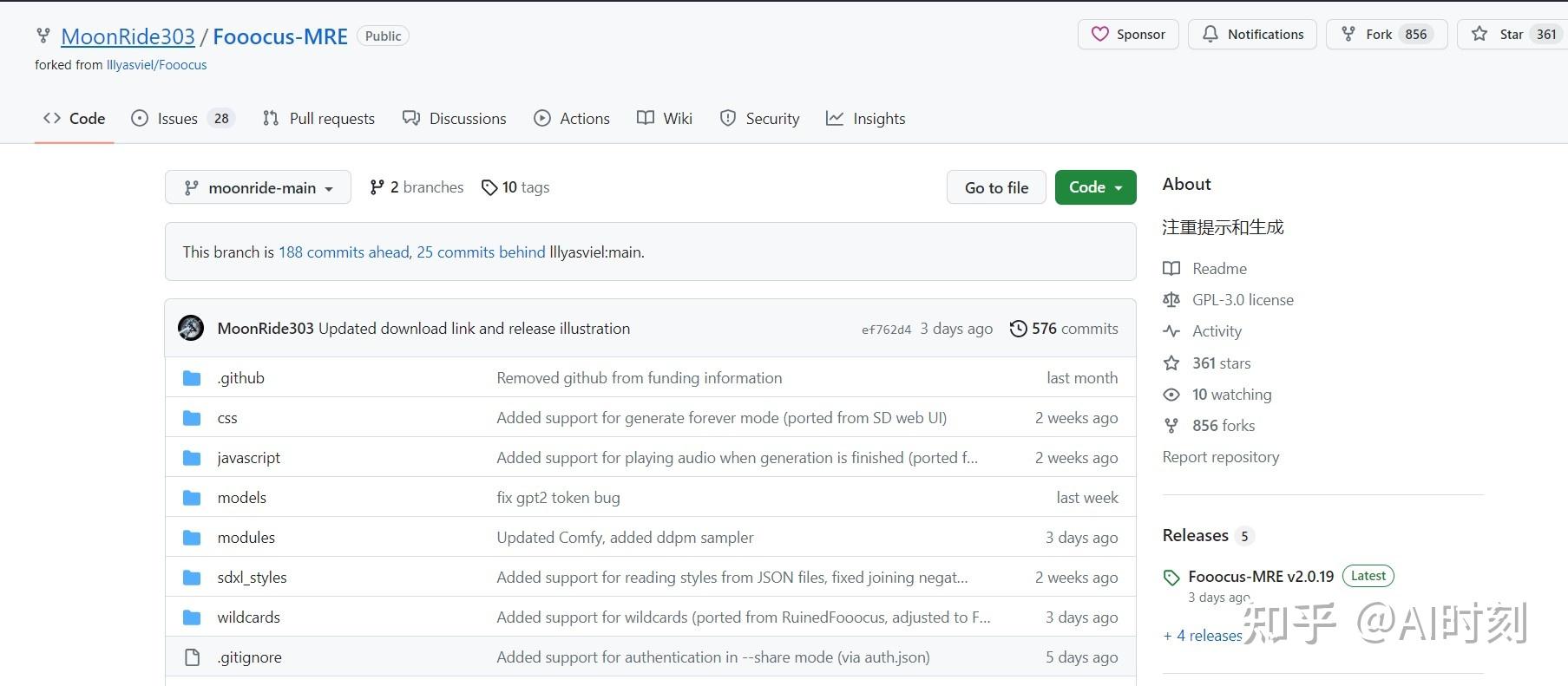Open the green Code dropdown
1568x686 pixels.
1095,187
